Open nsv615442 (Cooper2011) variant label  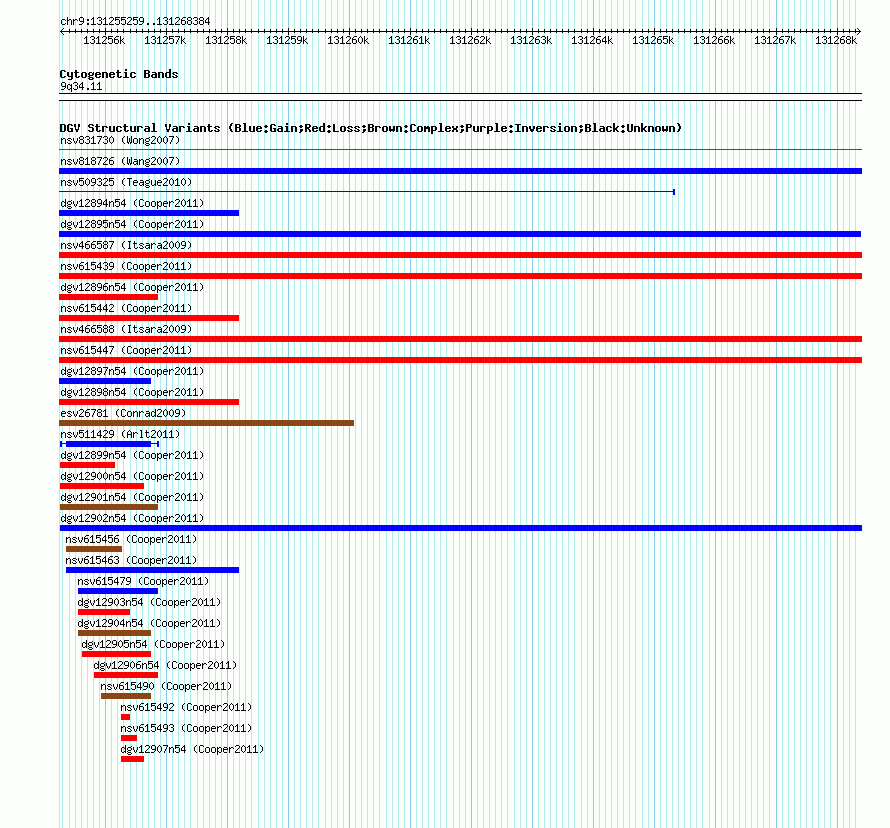[x=126, y=308]
